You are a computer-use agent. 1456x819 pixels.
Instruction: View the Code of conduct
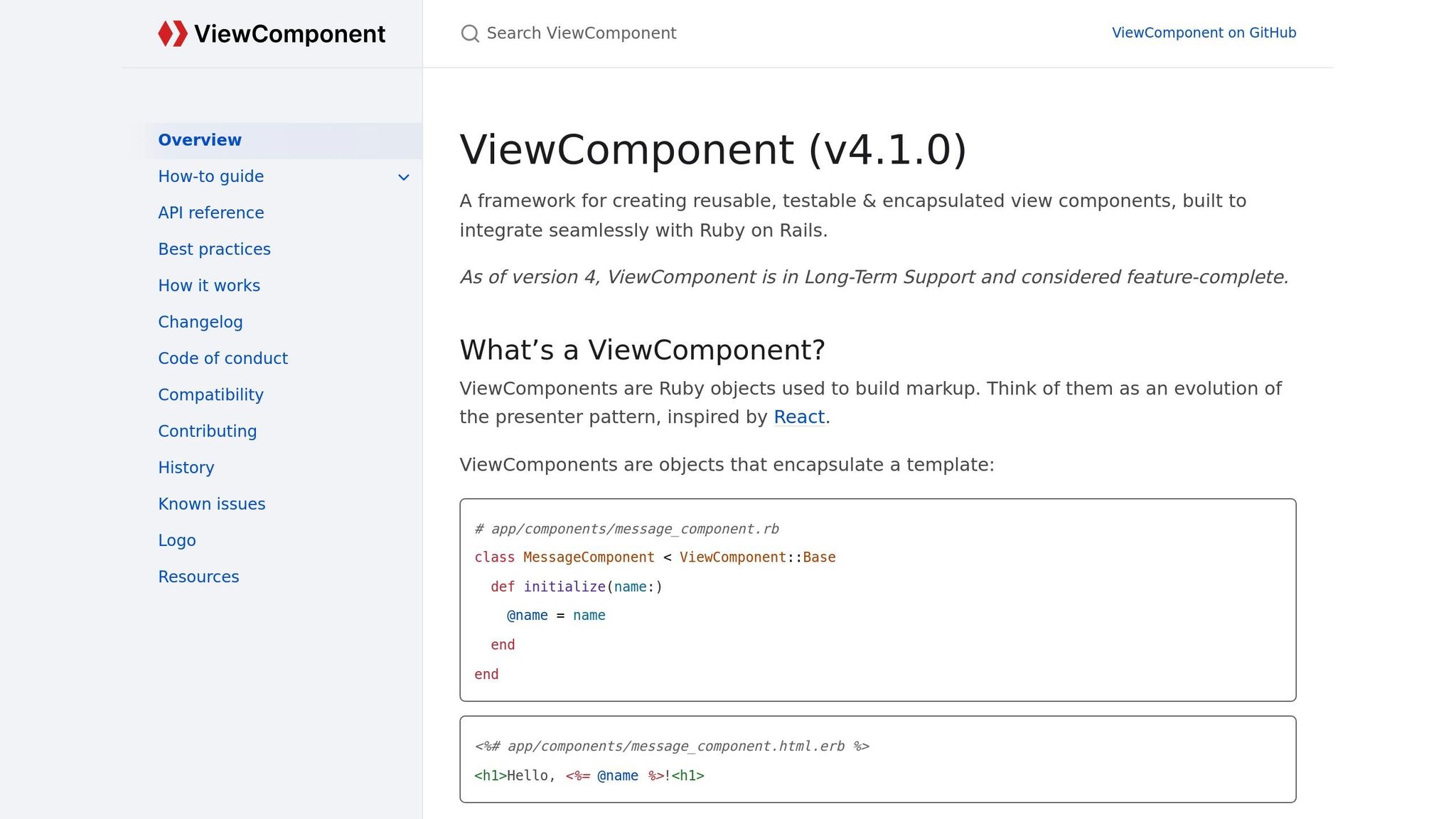pos(223,358)
